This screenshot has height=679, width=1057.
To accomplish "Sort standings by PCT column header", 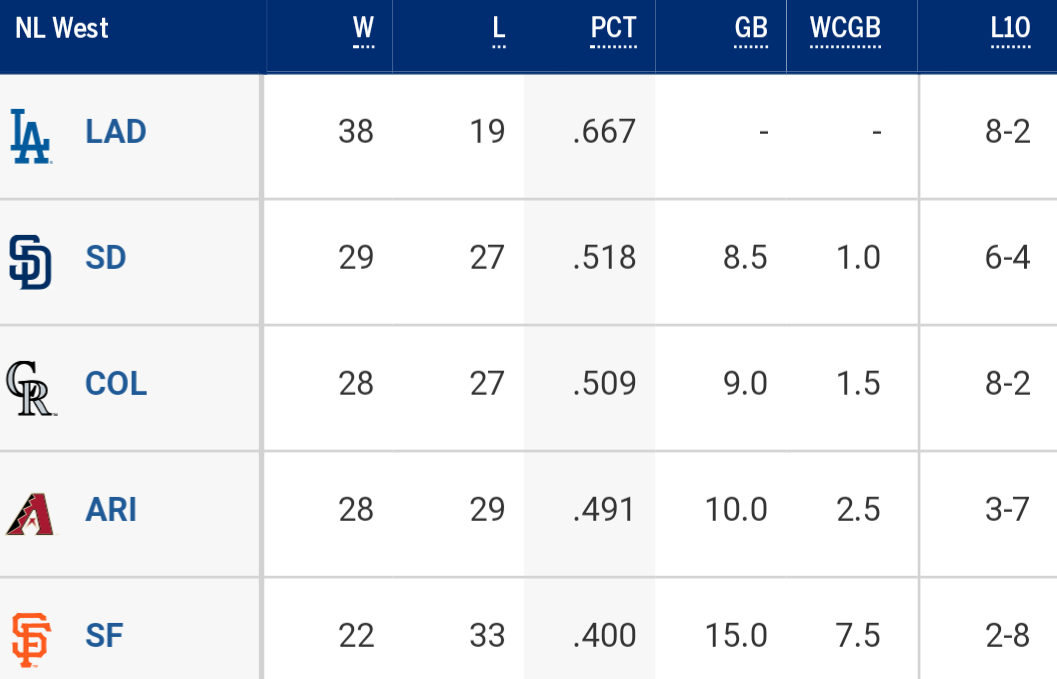I will [613, 30].
